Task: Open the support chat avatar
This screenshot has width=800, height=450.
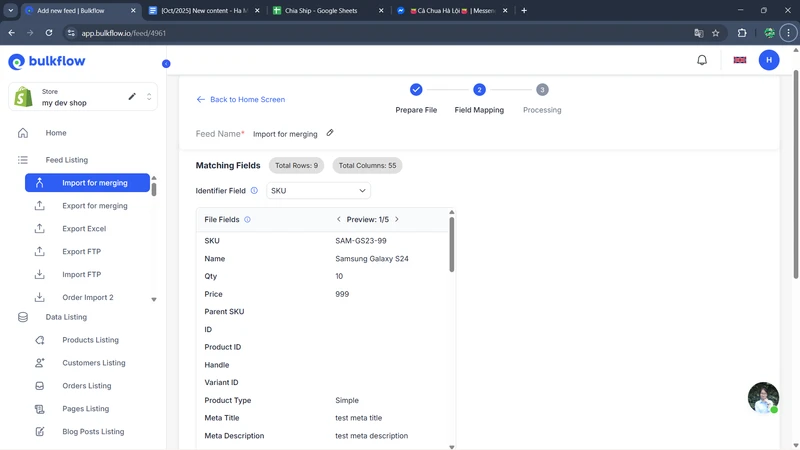Action: [x=763, y=397]
